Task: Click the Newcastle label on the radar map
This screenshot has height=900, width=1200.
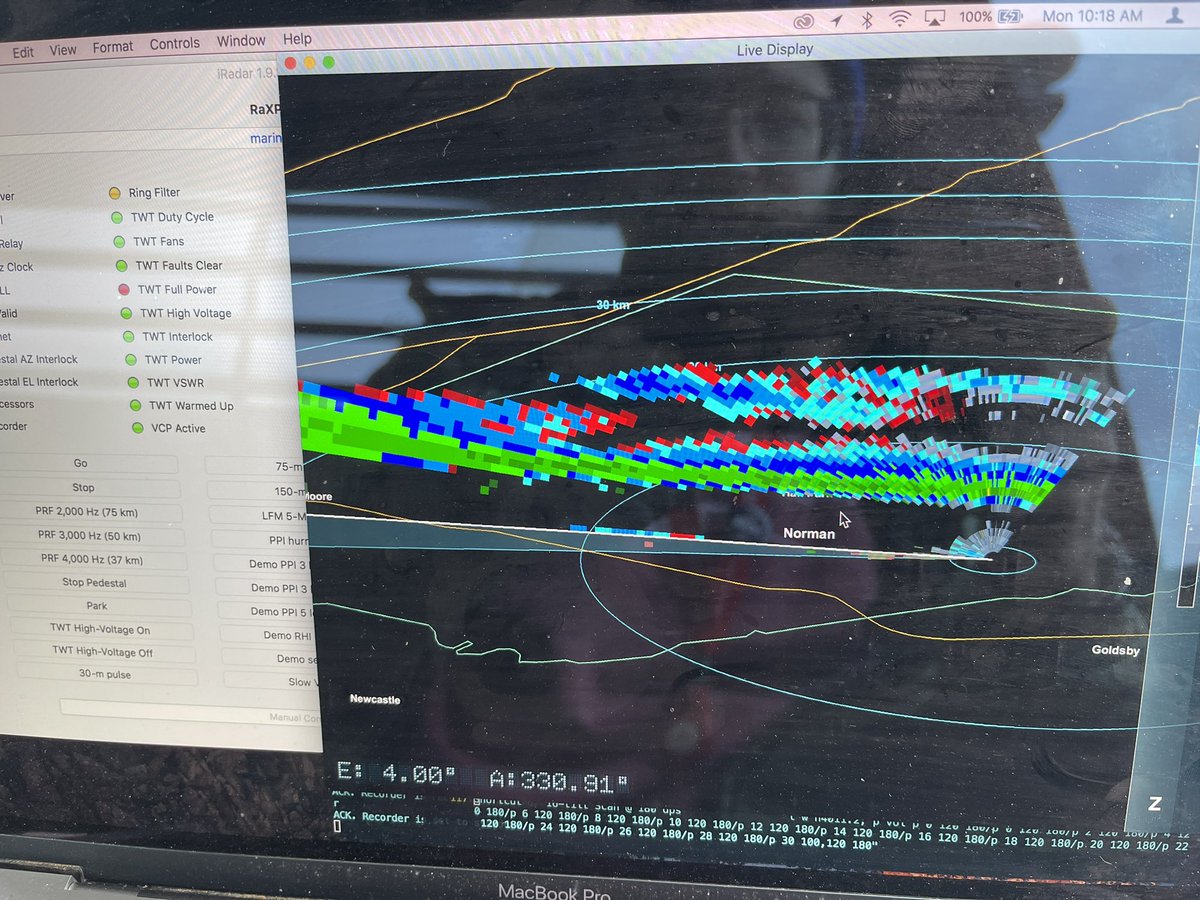Action: click(x=375, y=700)
